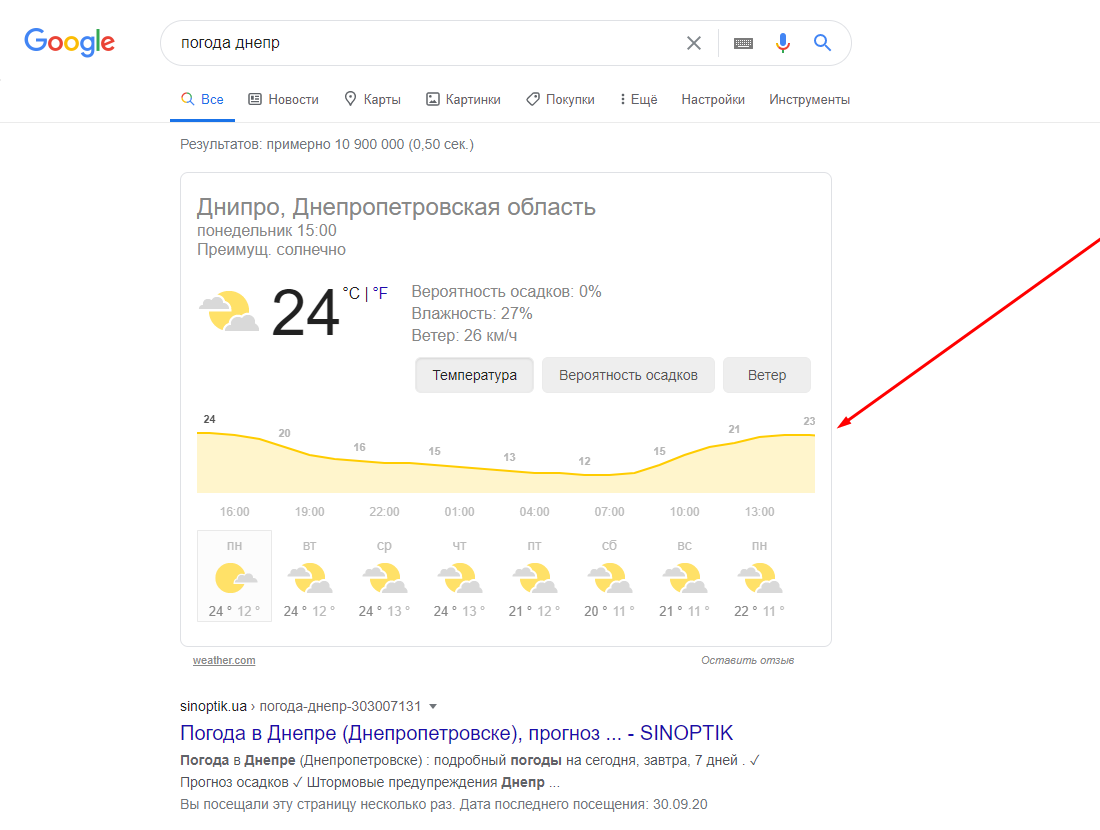Open the on-screen keyboard icon
Image resolution: width=1100 pixels, height=830 pixels.
[x=743, y=43]
